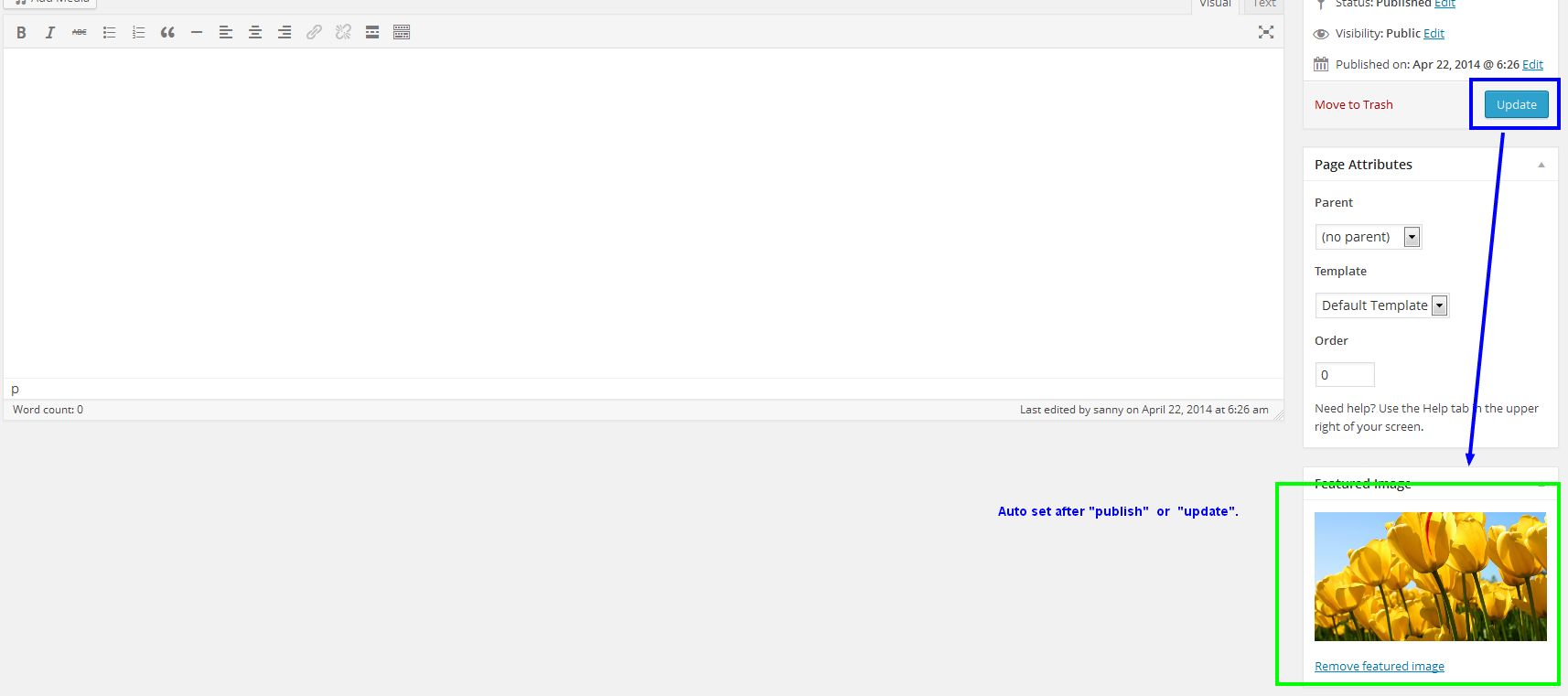The width and height of the screenshot is (1568, 696).
Task: Toggle bold formatting in editor toolbar
Action: pos(21,32)
